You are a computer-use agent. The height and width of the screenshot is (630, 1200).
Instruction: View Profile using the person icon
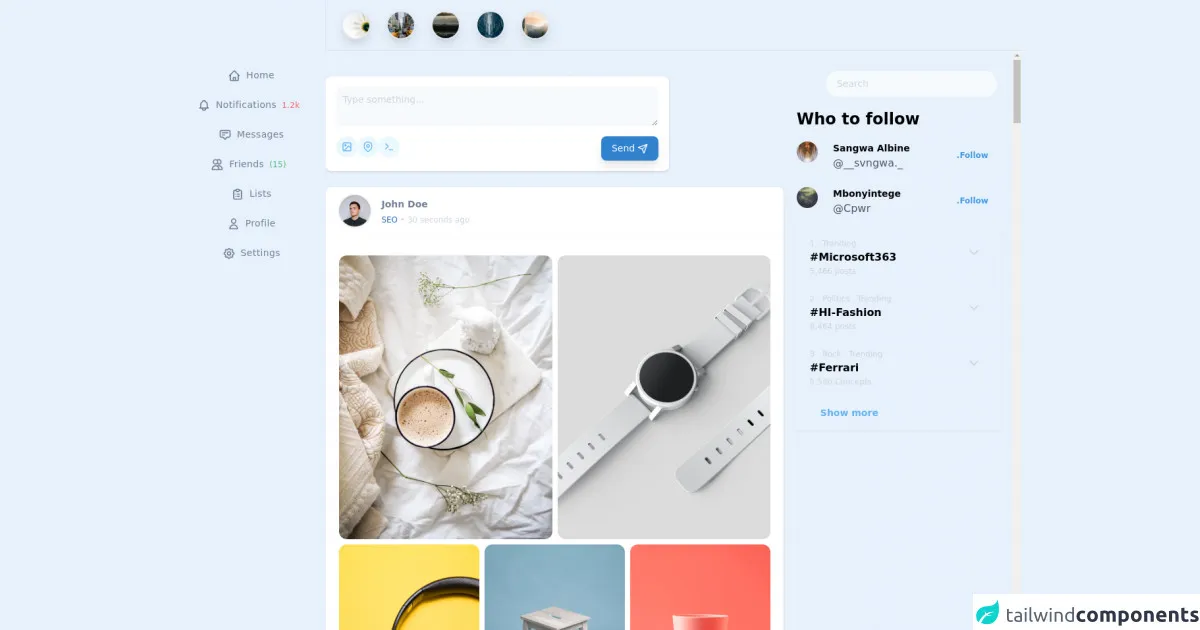pos(234,224)
